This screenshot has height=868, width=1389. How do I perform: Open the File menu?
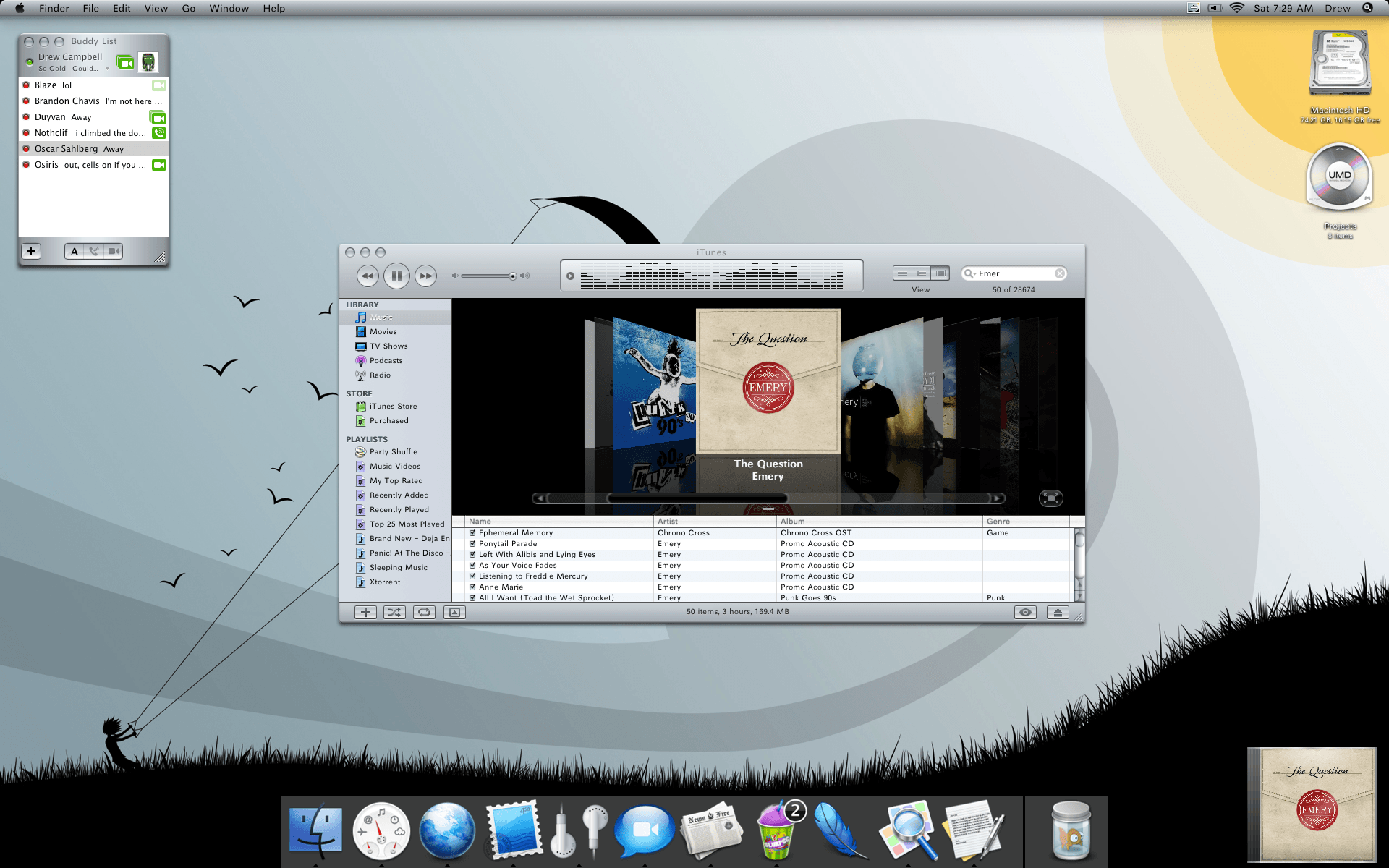(x=91, y=8)
